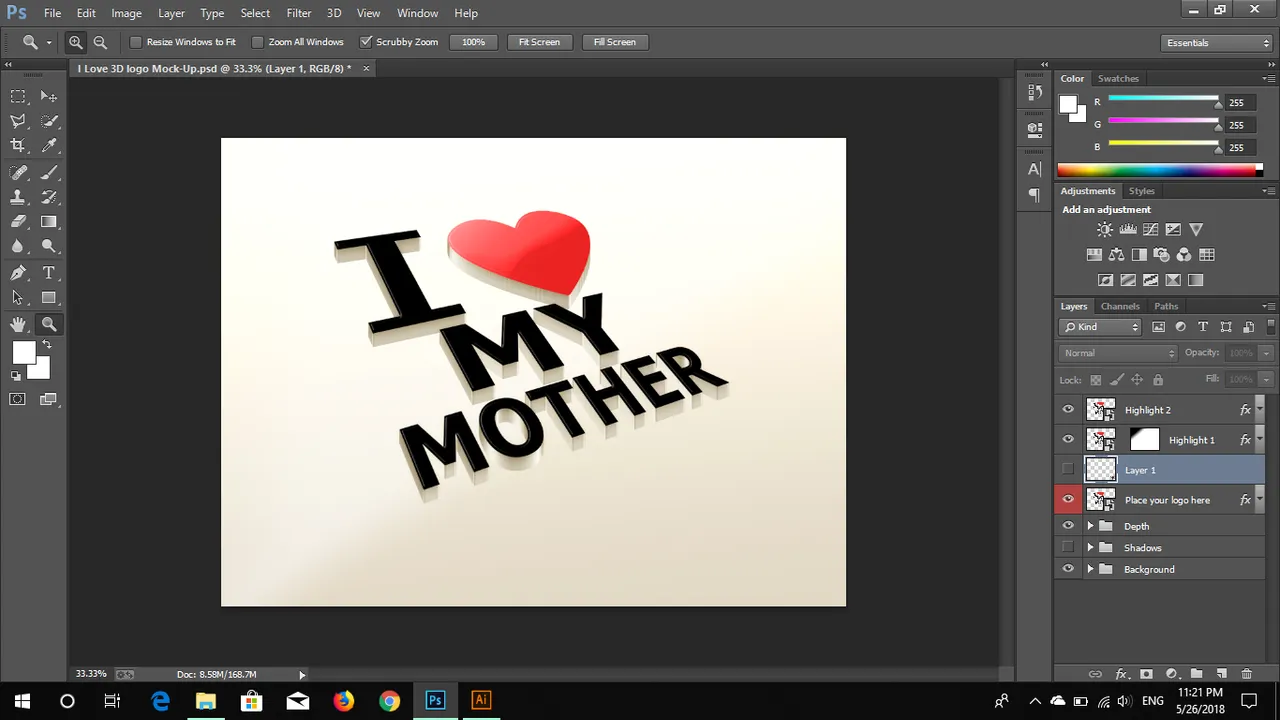
Task: Add a Photo Filter adjustment
Action: pos(1161,255)
